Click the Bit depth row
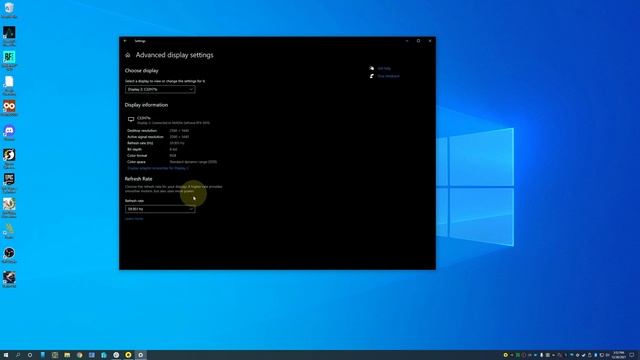This screenshot has width=640, height=360. (152, 149)
